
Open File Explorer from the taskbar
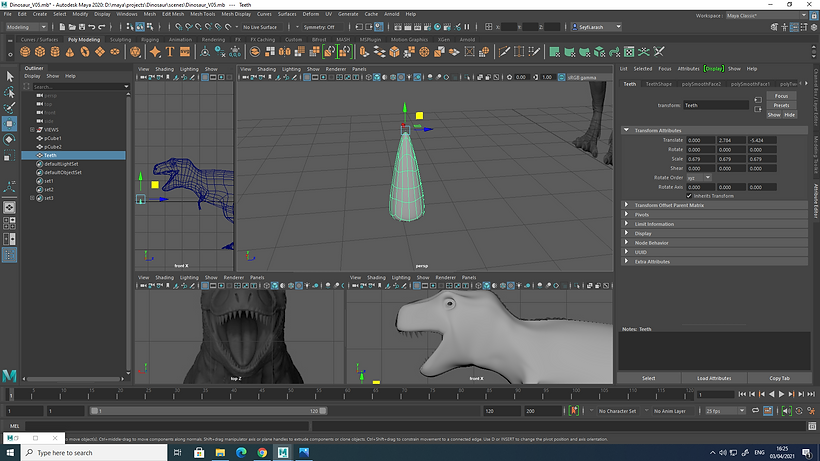pyautogui.click(x=220, y=453)
